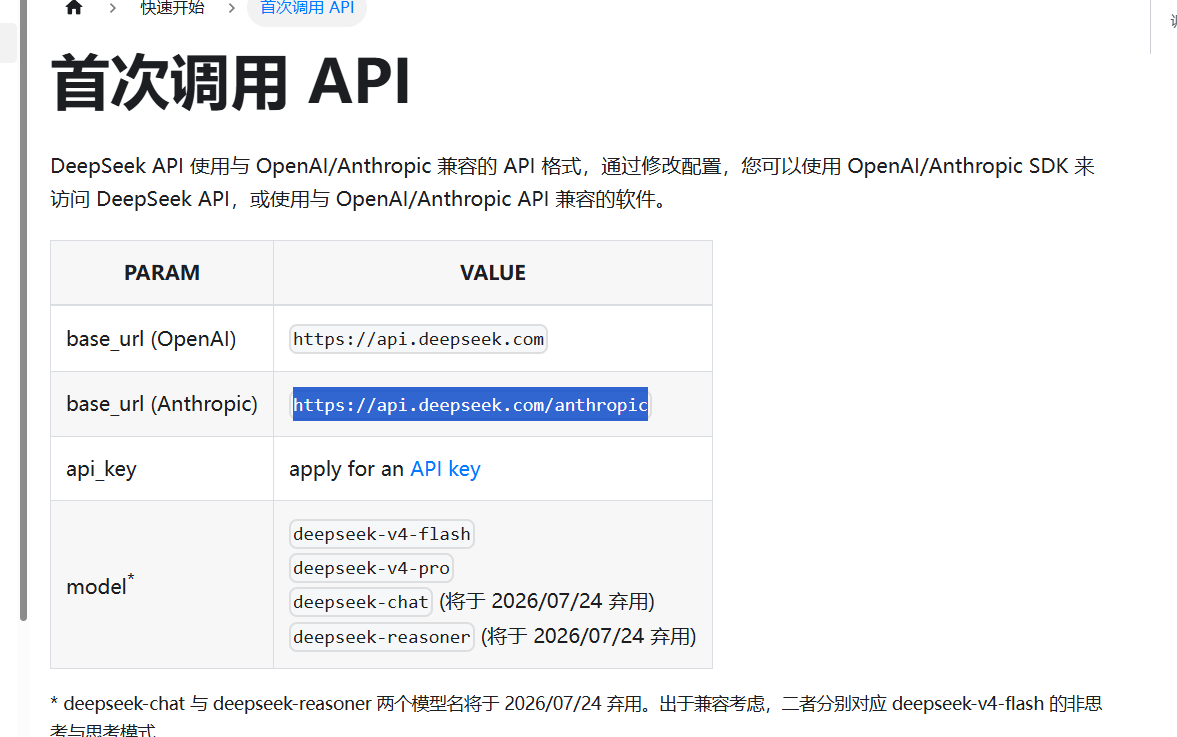Screen dimensions: 1177x737
Task: Open the API key link
Action: (445, 469)
